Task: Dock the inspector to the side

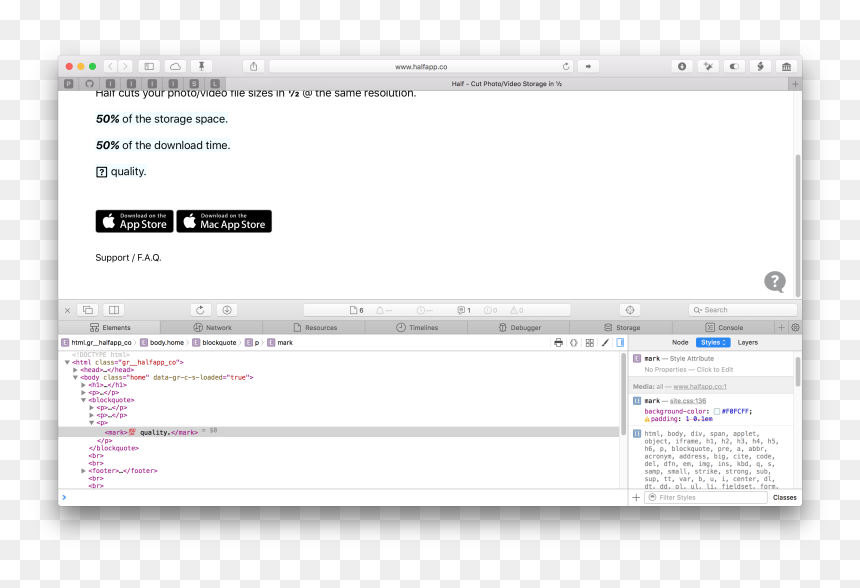Action: coord(114,310)
